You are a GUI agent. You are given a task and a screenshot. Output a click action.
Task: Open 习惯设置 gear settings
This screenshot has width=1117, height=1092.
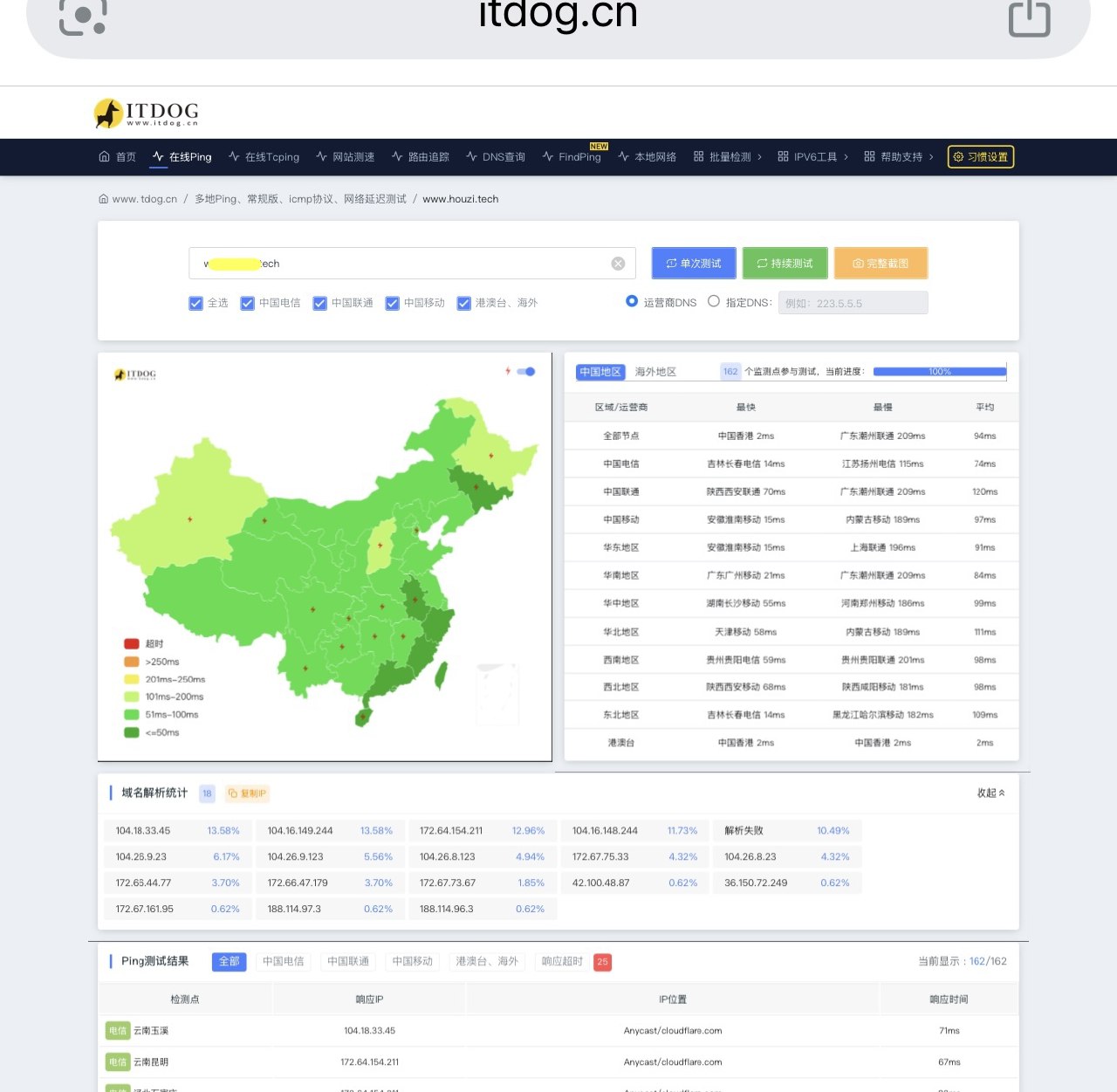[x=981, y=157]
